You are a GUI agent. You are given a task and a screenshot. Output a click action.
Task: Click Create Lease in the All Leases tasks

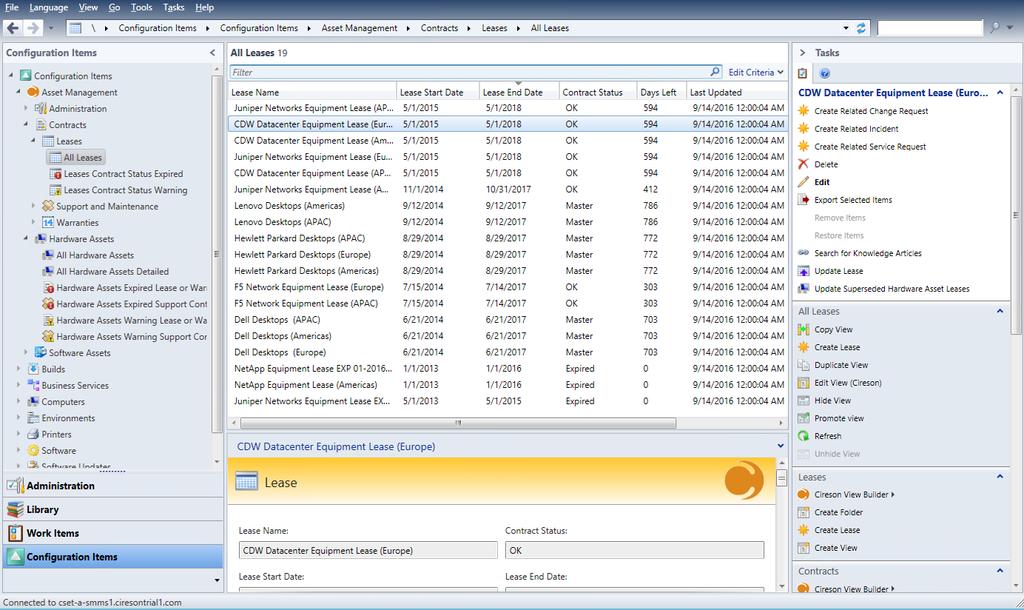tap(837, 347)
